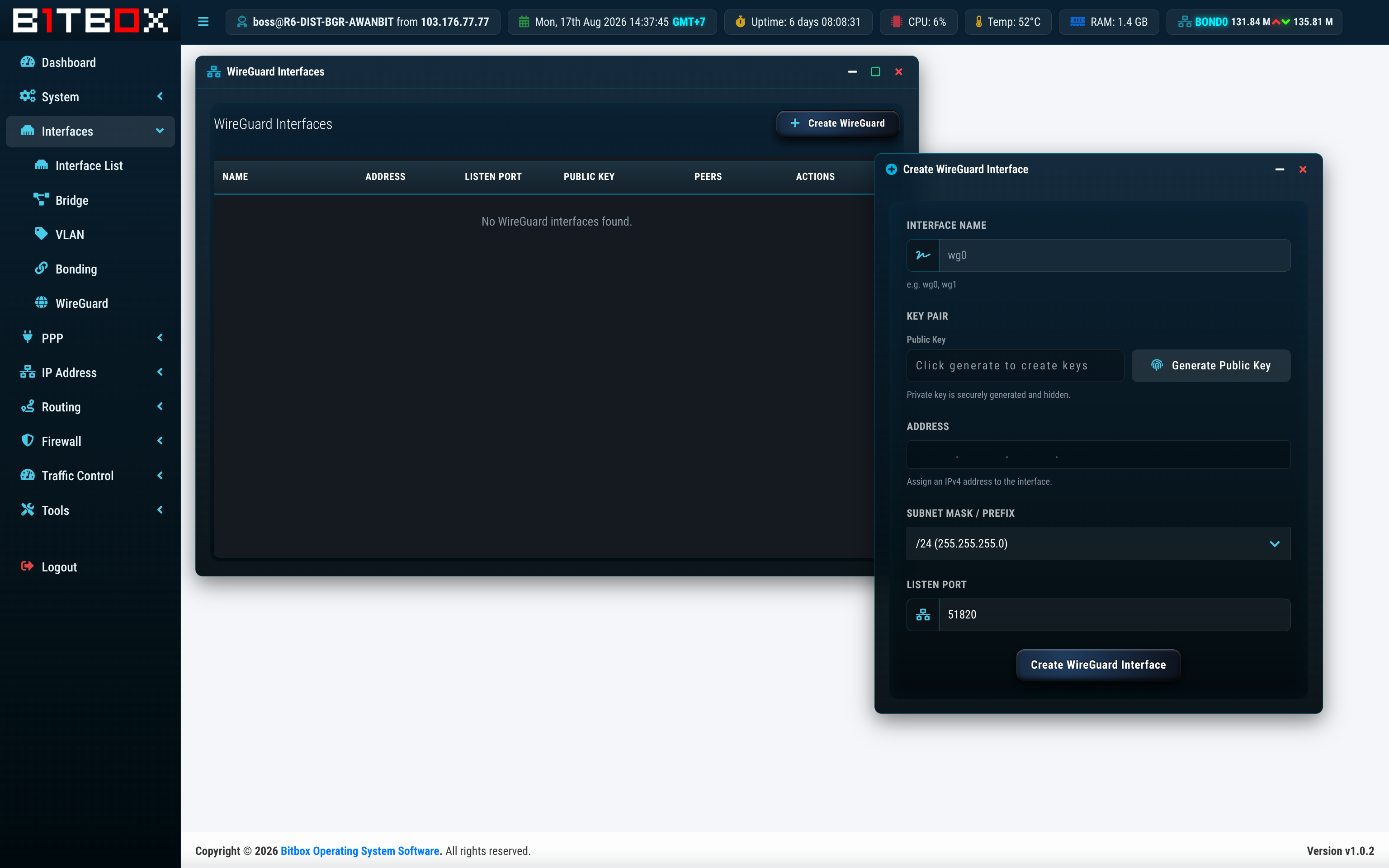Click the user account icon in top bar
This screenshot has height=868, width=1389.
(x=241, y=22)
